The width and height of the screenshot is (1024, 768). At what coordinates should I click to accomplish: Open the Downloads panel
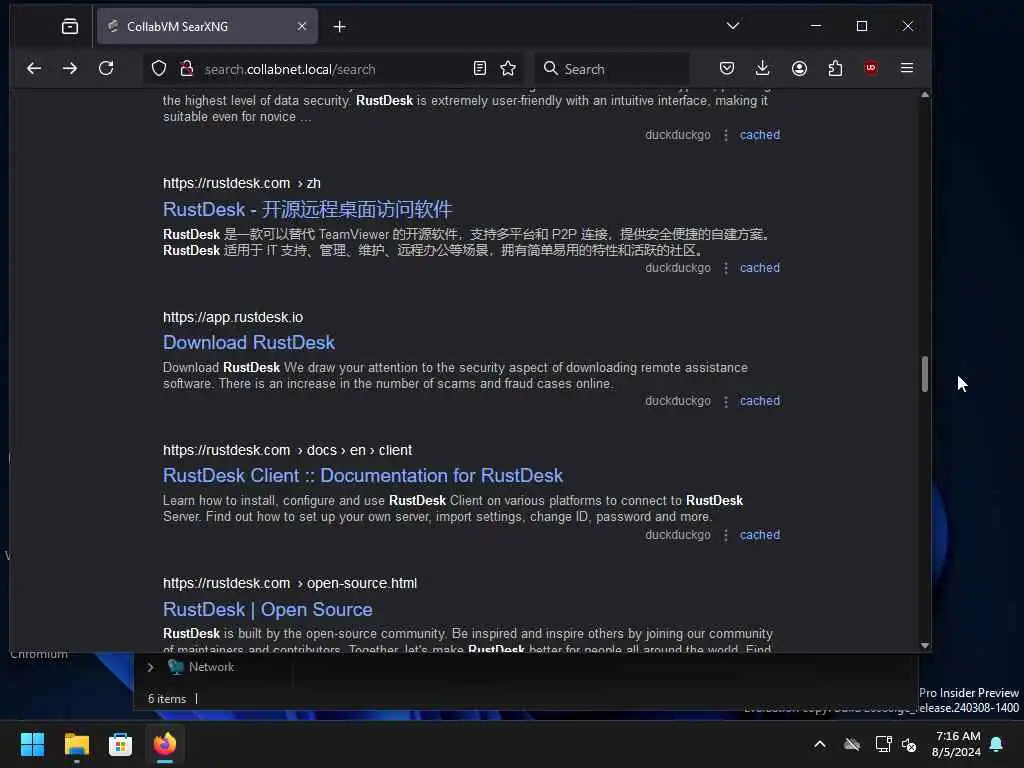(x=762, y=69)
